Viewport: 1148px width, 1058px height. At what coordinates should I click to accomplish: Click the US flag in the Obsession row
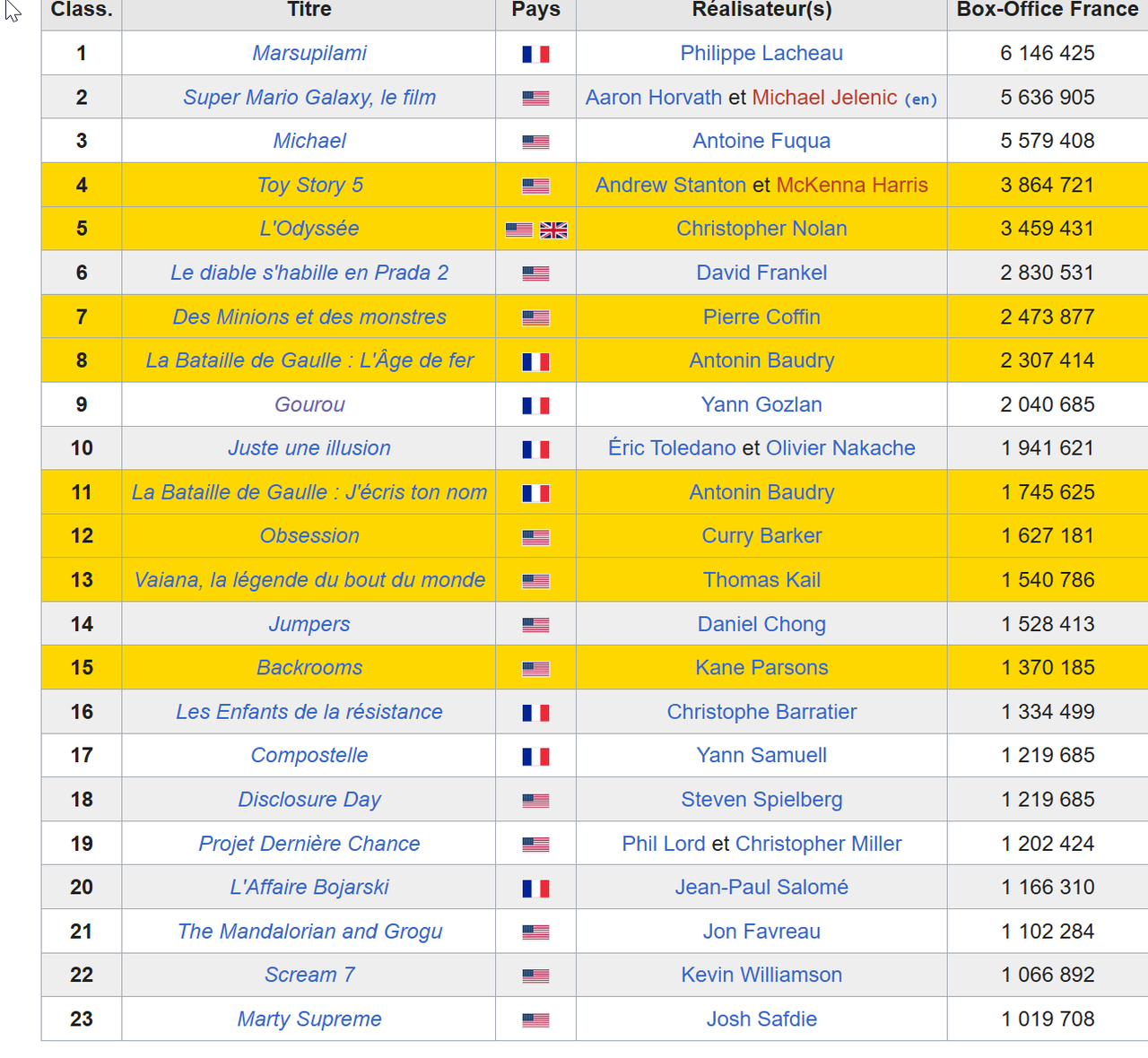[x=535, y=538]
